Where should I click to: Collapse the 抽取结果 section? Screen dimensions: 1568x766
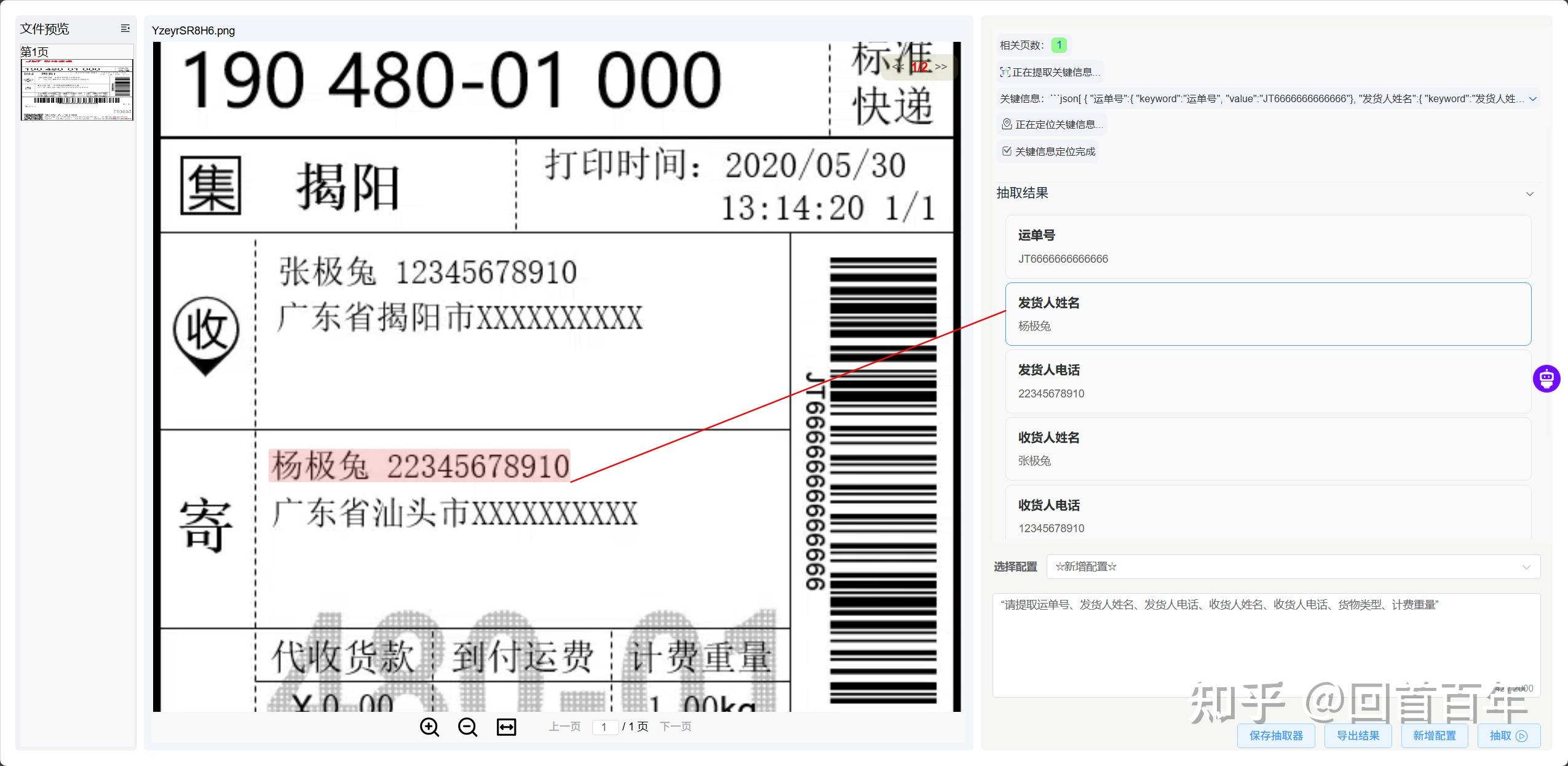[1529, 194]
